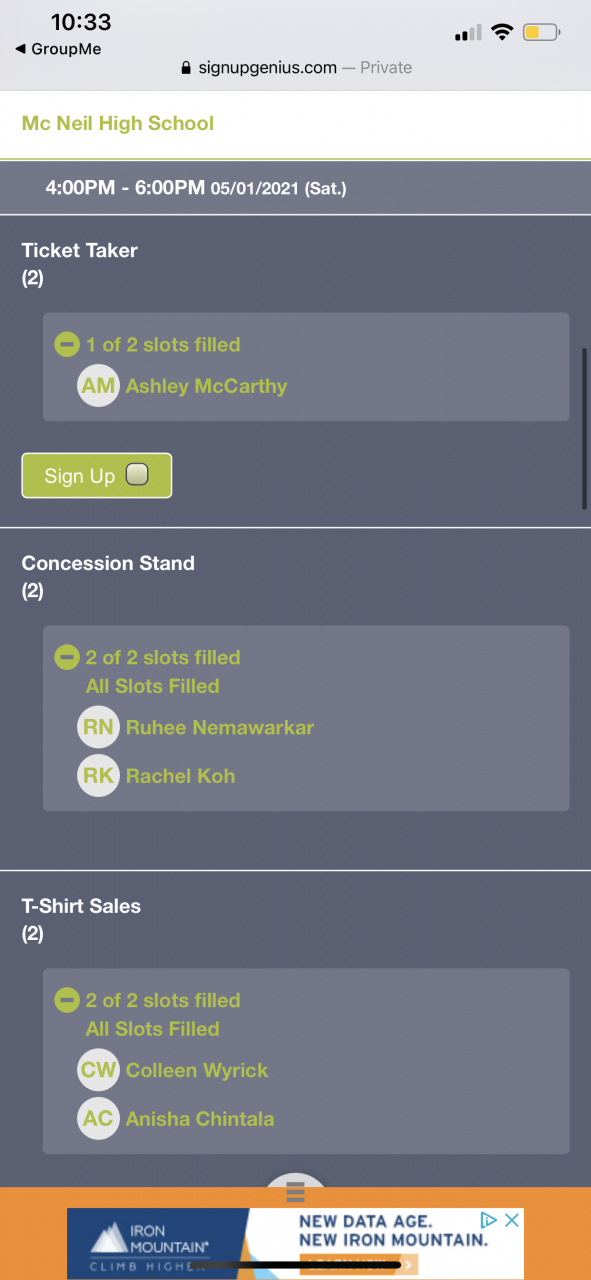Tap the signupgenius.com address bar
The image size is (591, 1280).
(296, 68)
